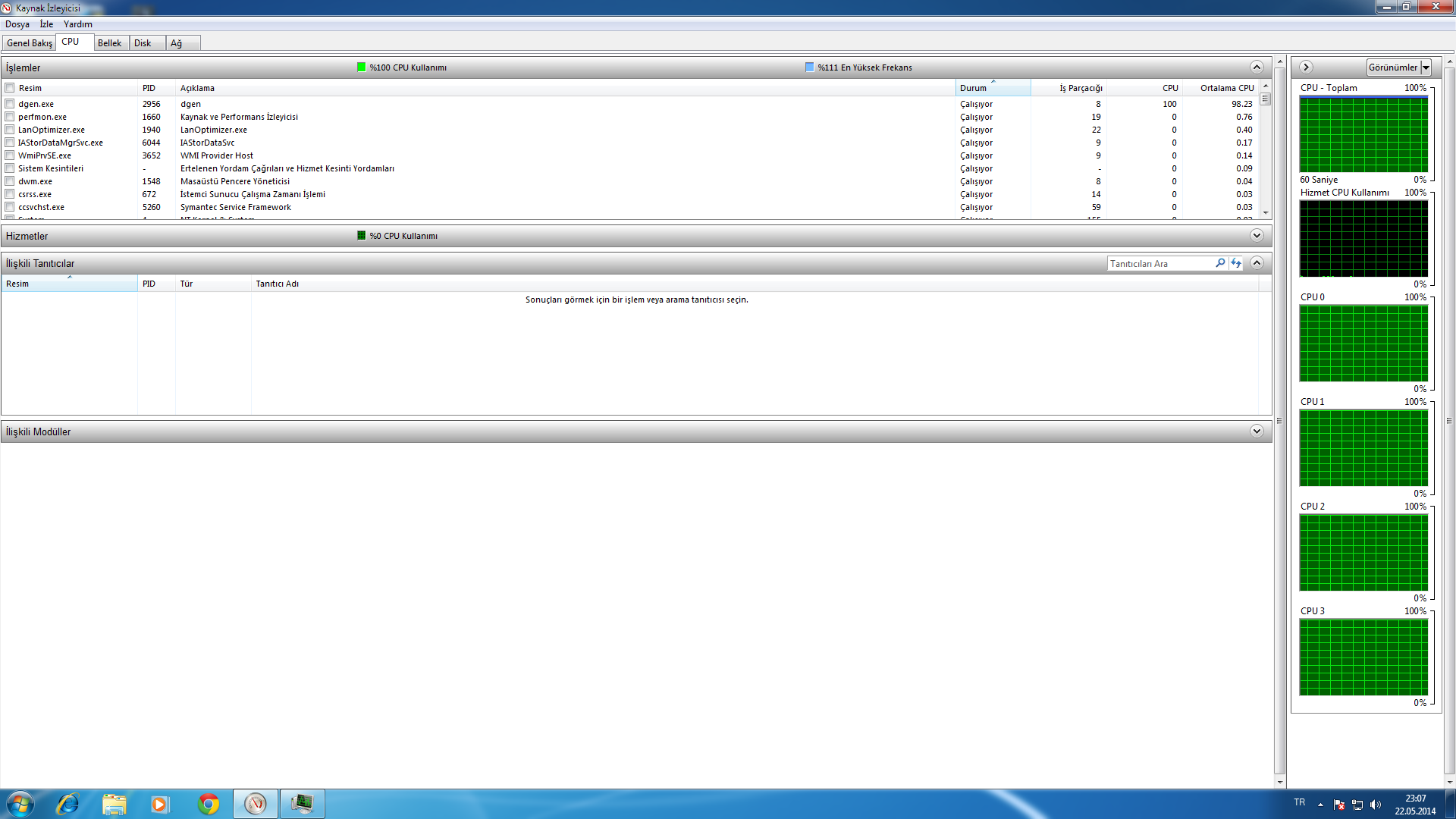
Task: Click the İşlemler list vertical scrollbar down arrow
Action: [1266, 214]
